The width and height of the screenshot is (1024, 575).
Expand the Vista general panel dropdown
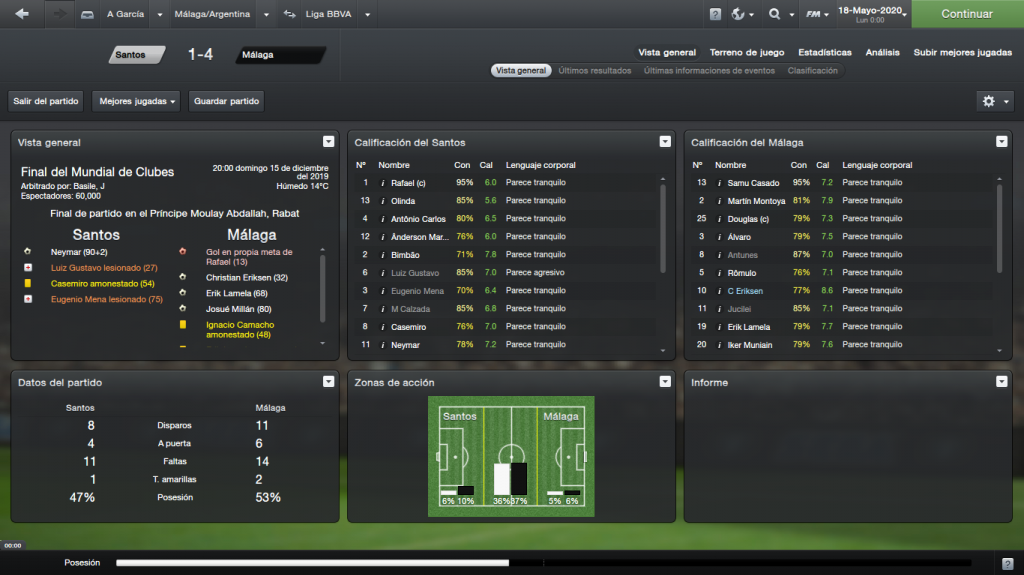click(x=328, y=142)
